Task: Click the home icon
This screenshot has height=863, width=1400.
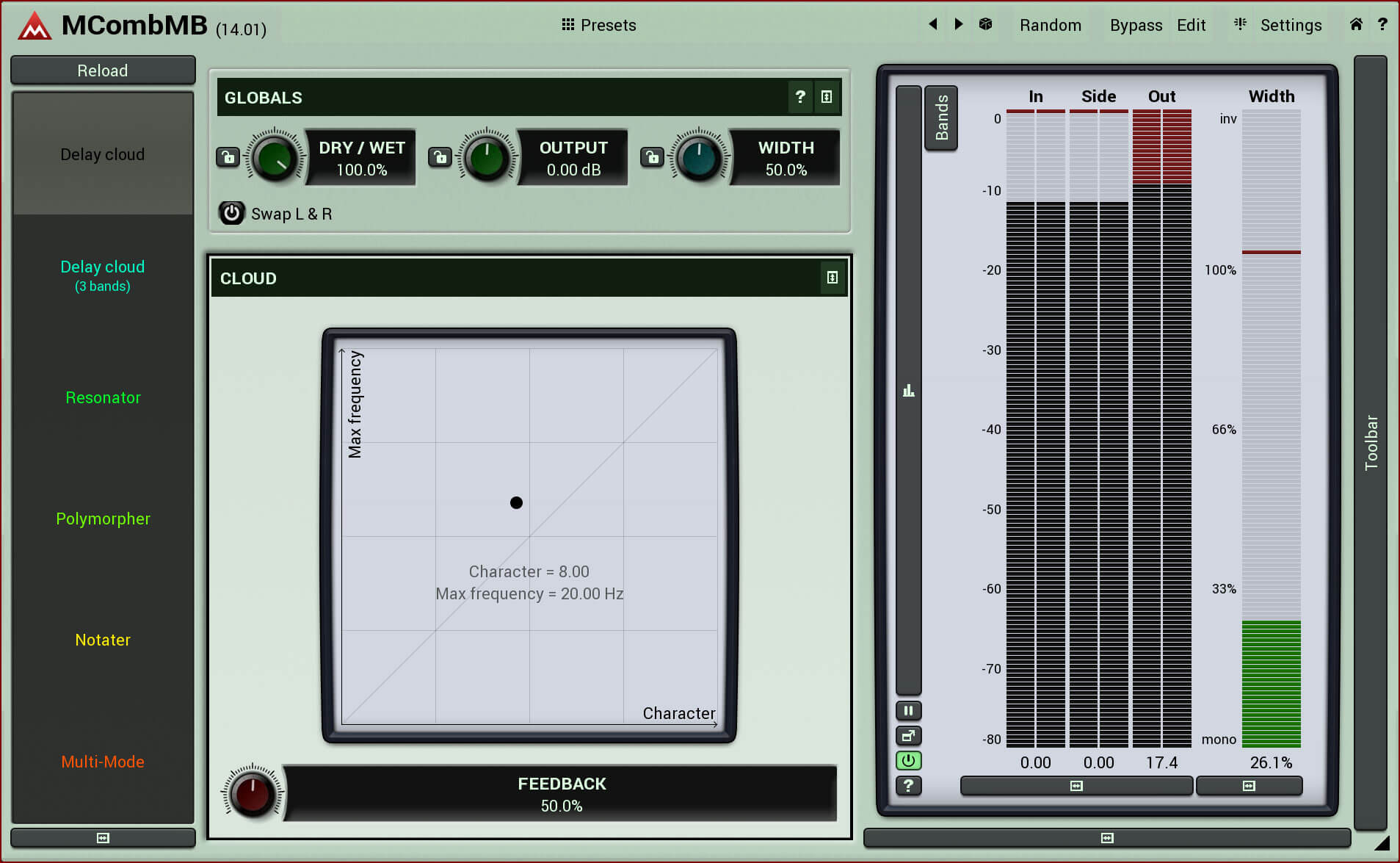Action: tap(1356, 24)
